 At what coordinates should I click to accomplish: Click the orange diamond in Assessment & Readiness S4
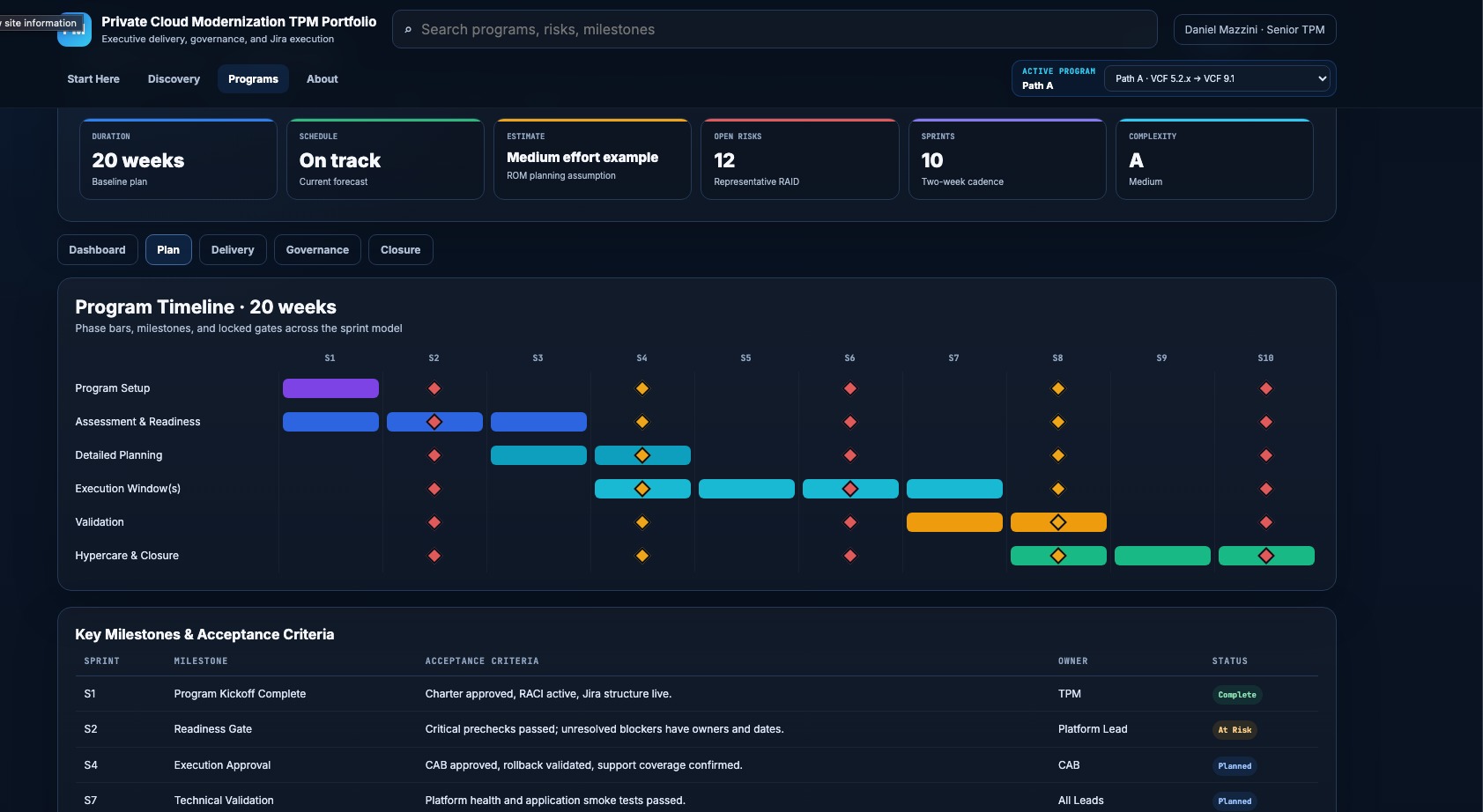pos(642,422)
